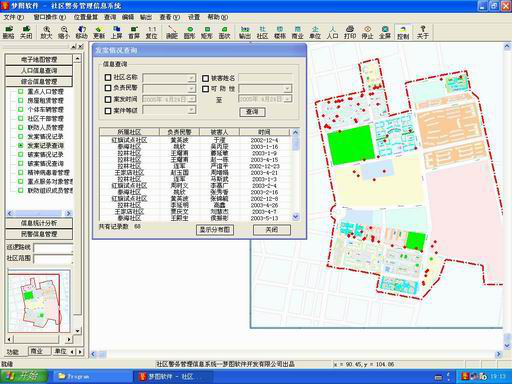The width and height of the screenshot is (512, 384).
Task: Click the 社区 toolbar icon
Action: click(262, 32)
